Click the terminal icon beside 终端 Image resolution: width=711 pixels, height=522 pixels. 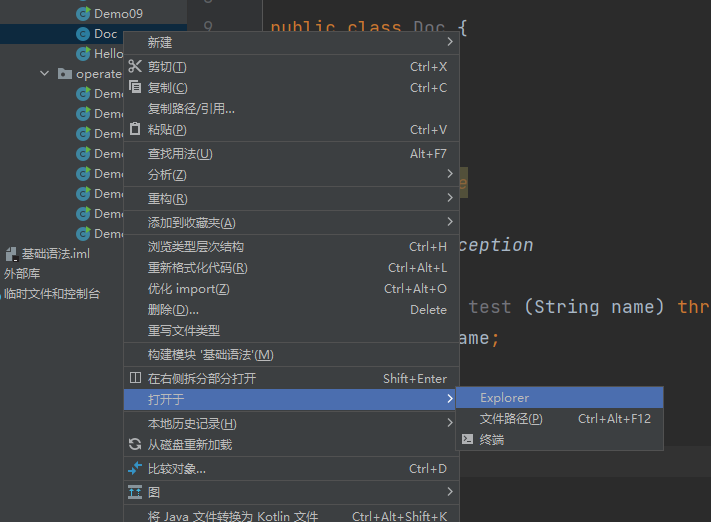467,439
